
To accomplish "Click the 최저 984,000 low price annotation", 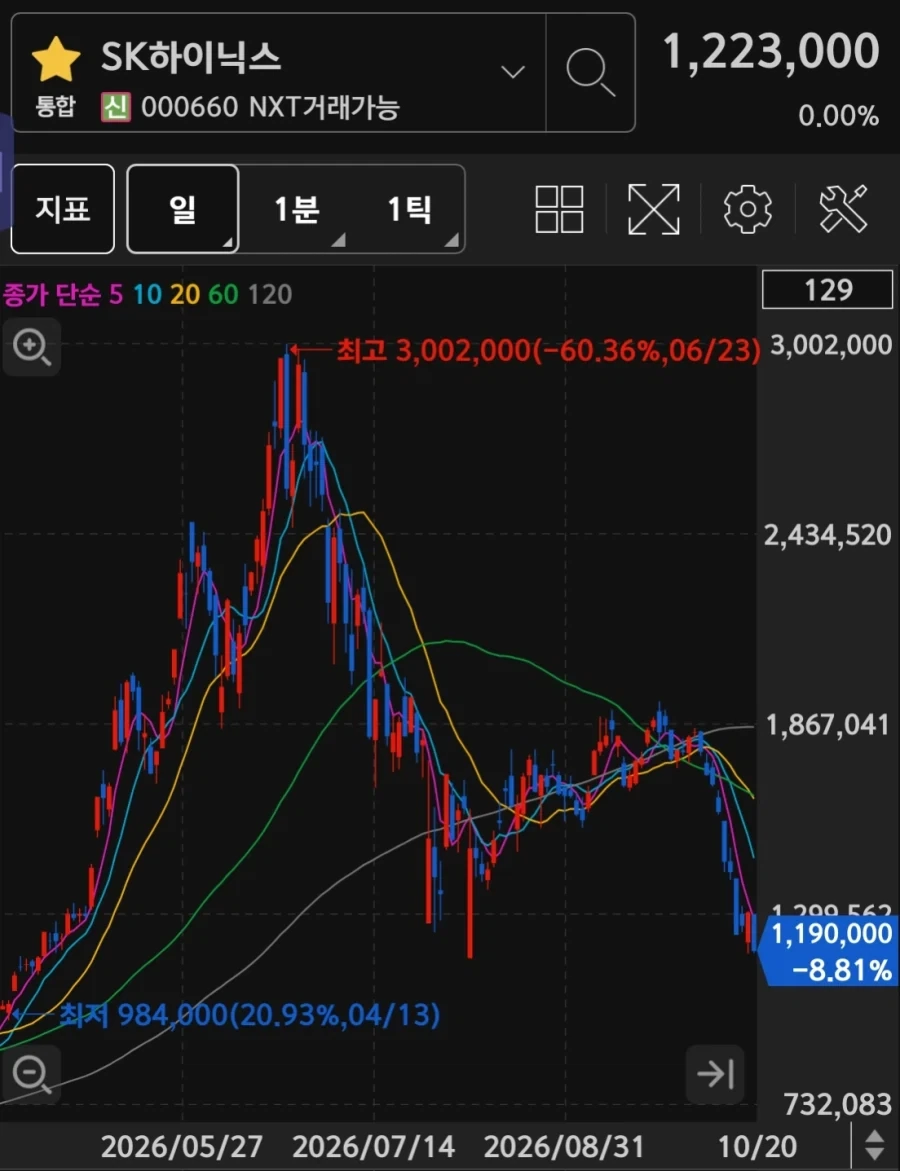I will click(x=249, y=1015).
